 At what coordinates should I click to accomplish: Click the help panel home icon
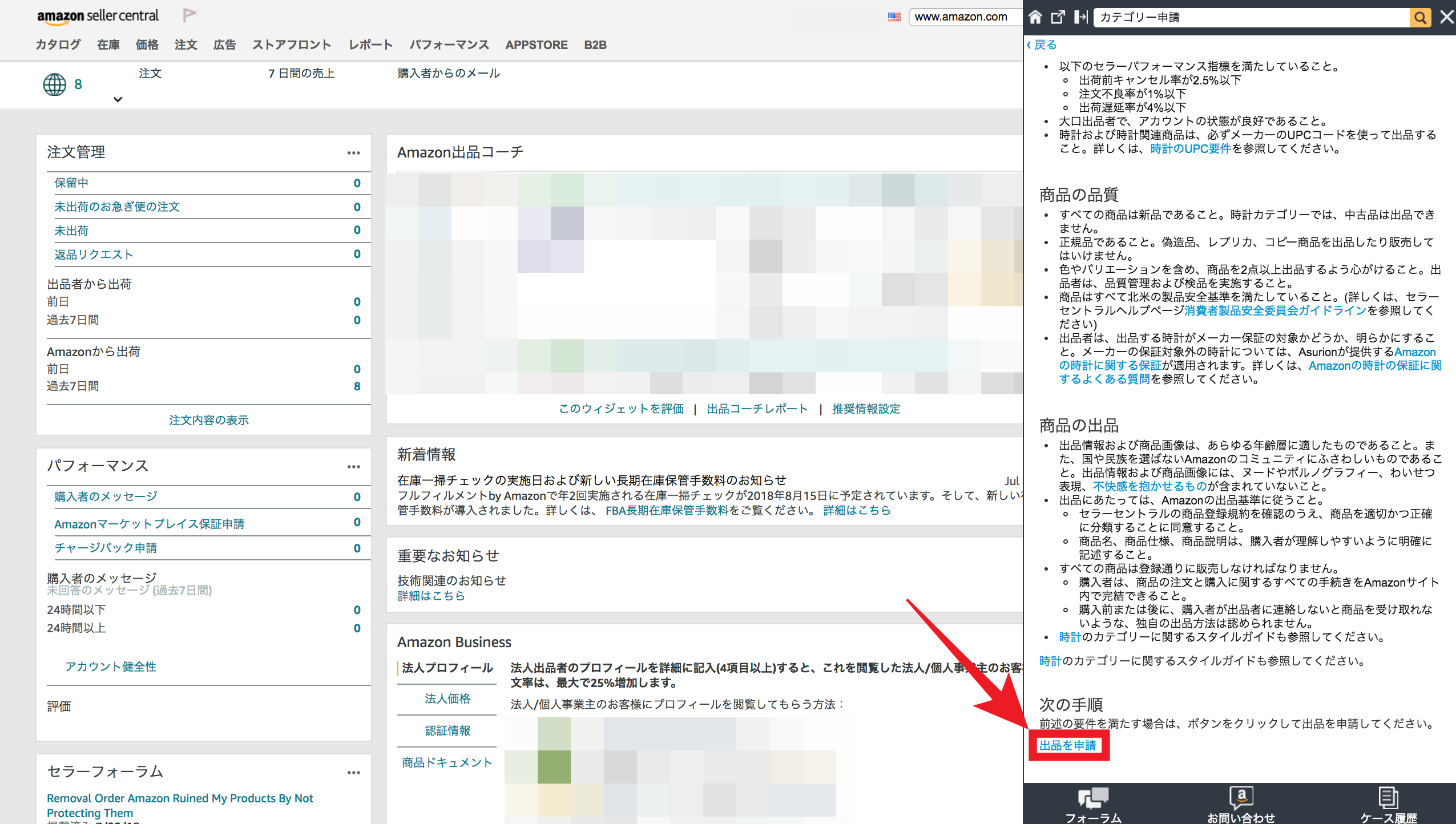point(1035,17)
